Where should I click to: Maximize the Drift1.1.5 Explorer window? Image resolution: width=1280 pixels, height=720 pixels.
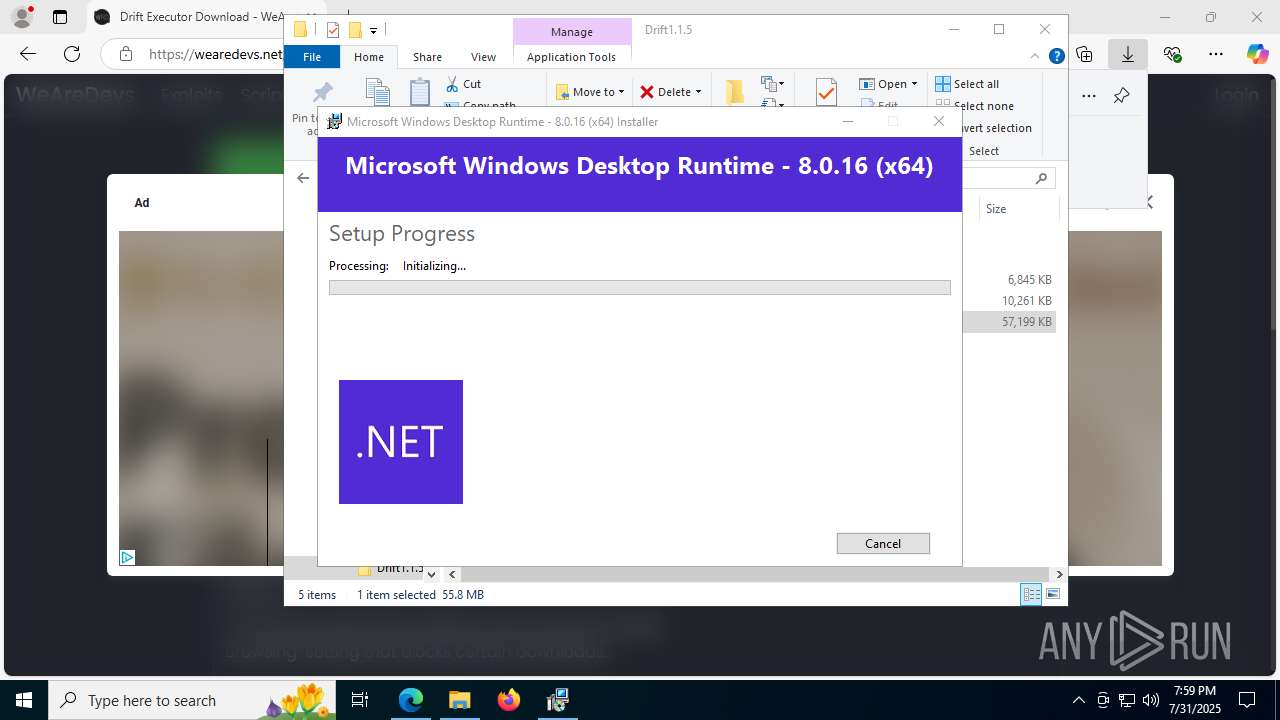998,29
